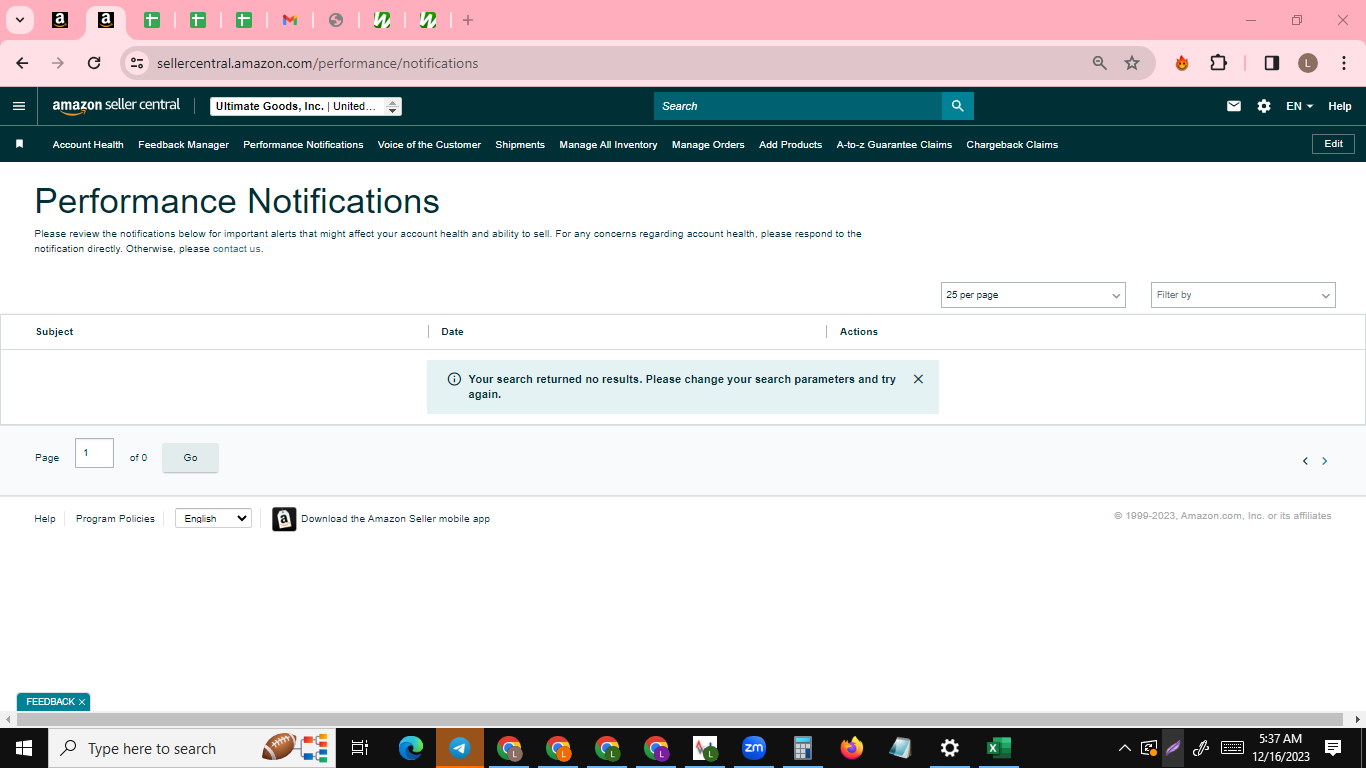Screen dimensions: 1366x768
Task: Click the Amazon Seller mobile app icon
Action: click(284, 519)
